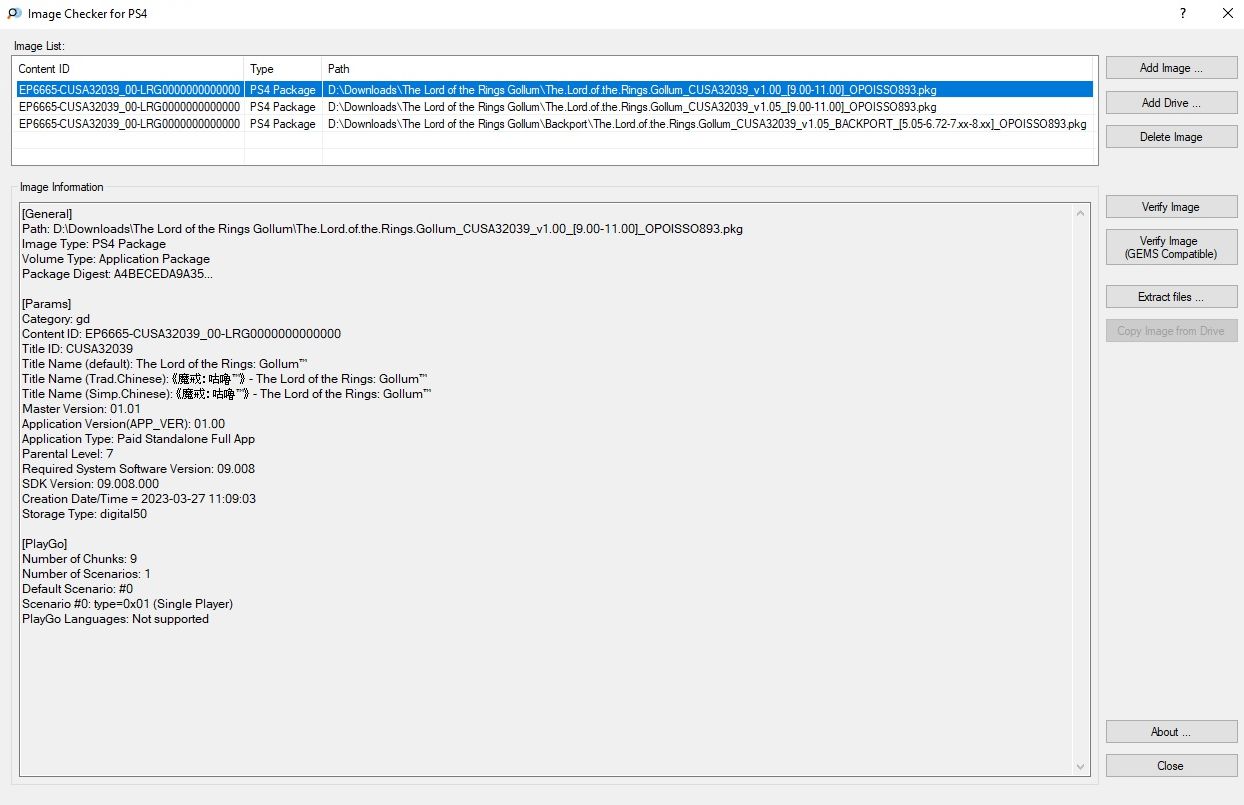Click the 'Number of Chunks: 9' line
1244x805 pixels.
pos(80,559)
